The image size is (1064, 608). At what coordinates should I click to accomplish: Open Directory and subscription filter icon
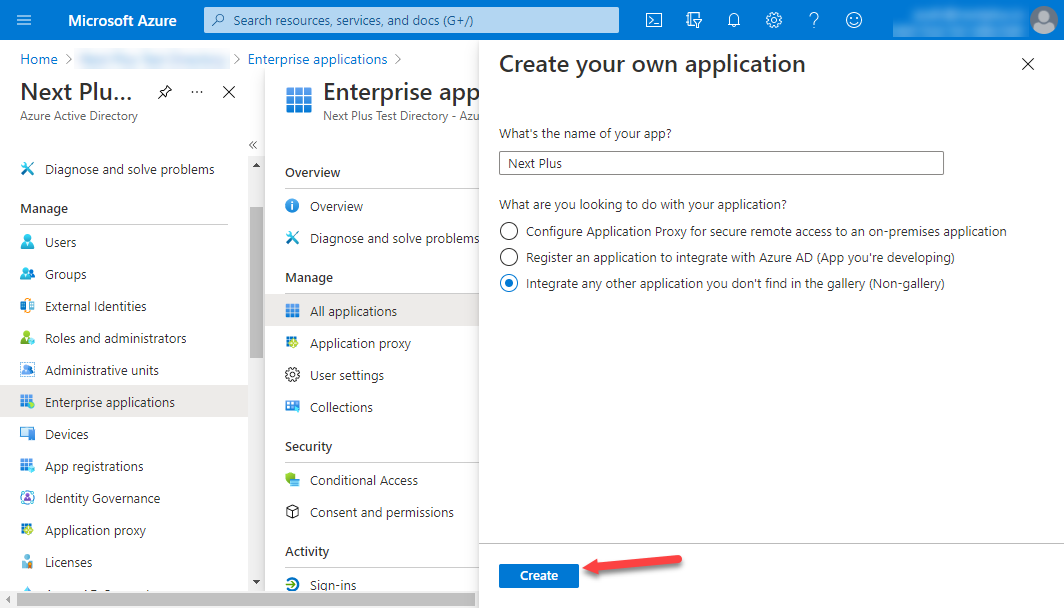point(694,20)
